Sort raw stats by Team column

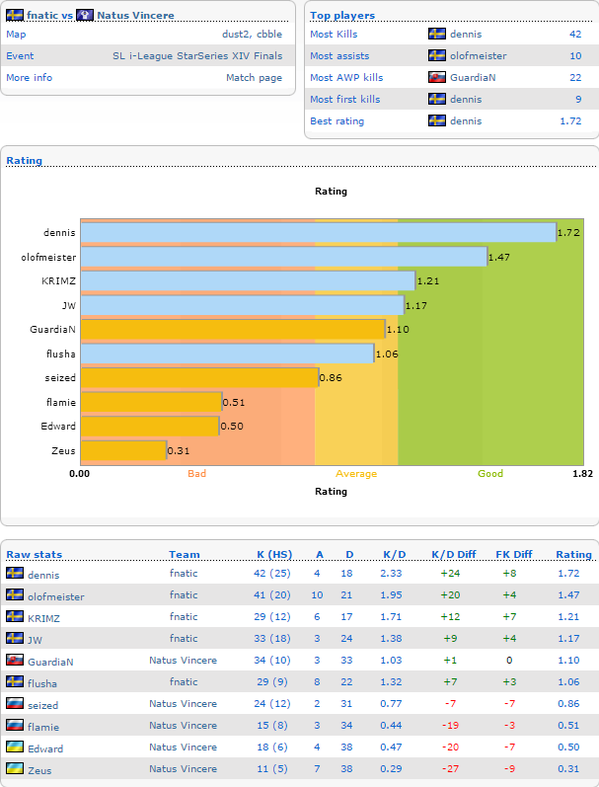(x=184, y=555)
